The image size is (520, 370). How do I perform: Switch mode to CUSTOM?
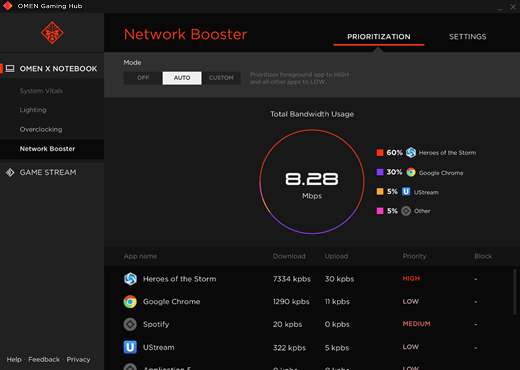click(x=221, y=78)
